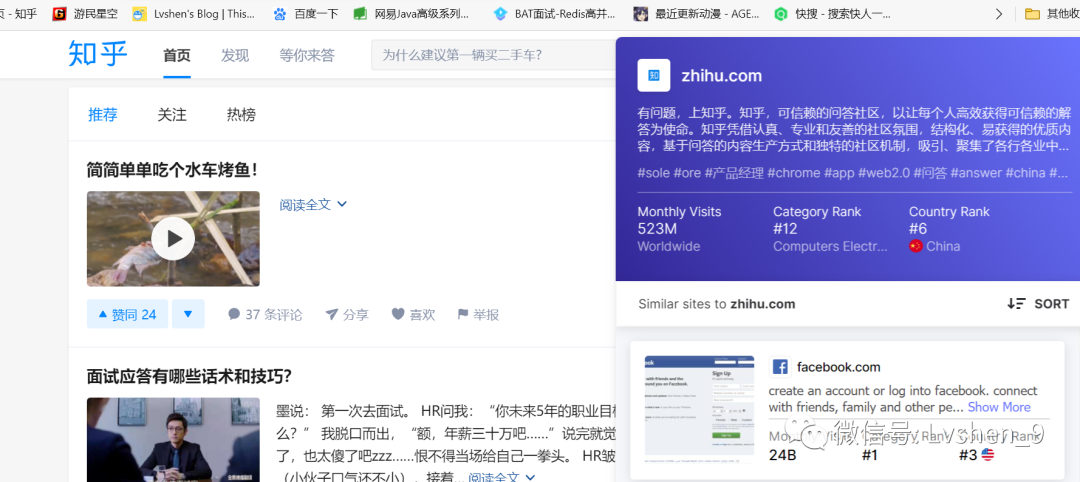
Task: Click the 举报 flag button
Action: pyautogui.click(x=479, y=315)
